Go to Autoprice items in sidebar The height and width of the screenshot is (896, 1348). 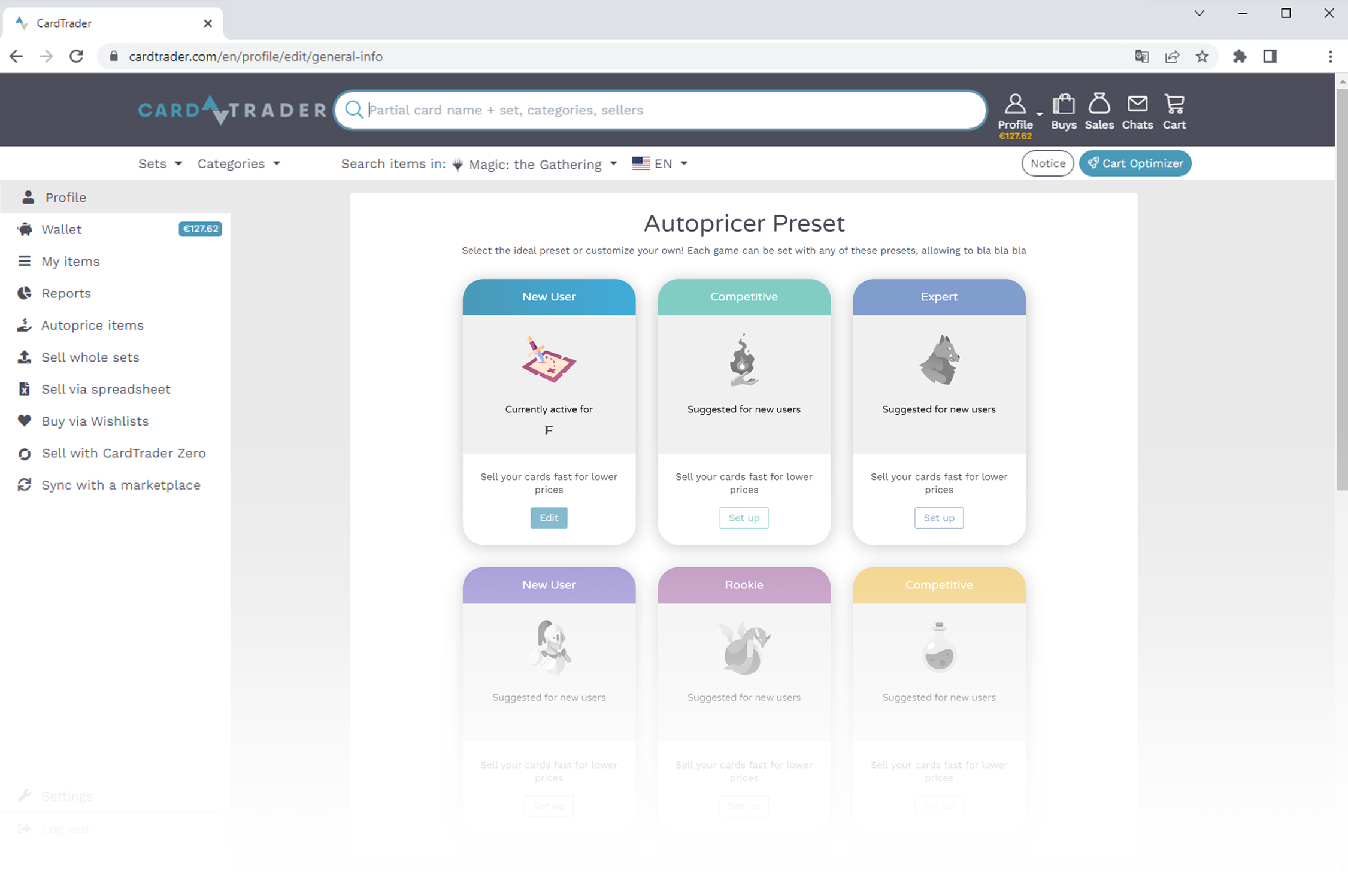92,325
